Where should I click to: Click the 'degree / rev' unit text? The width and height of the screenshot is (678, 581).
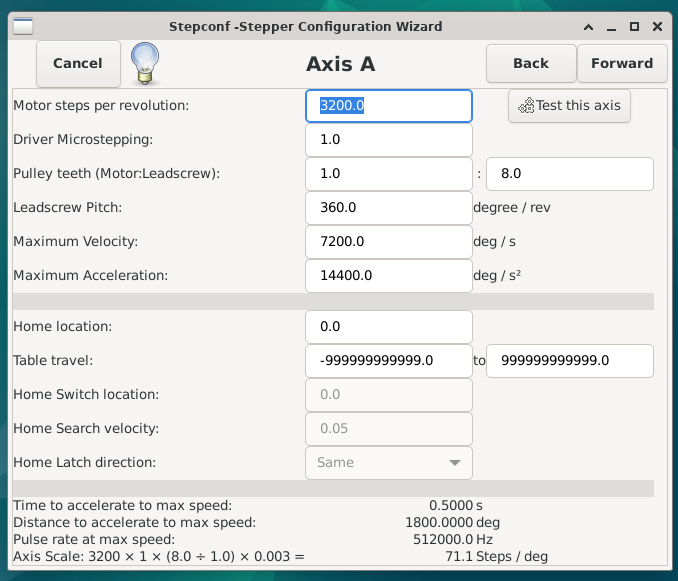[512, 208]
